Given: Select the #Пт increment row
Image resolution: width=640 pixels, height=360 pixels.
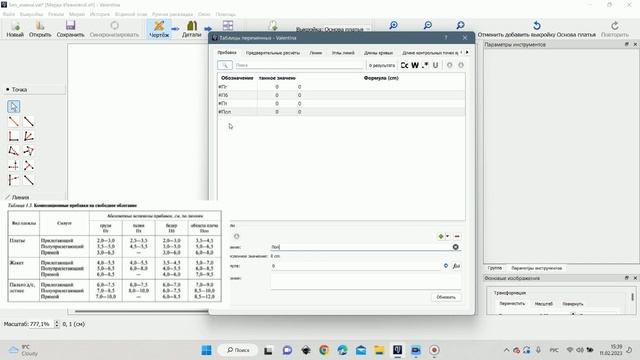Looking at the screenshot, I should [x=341, y=103].
